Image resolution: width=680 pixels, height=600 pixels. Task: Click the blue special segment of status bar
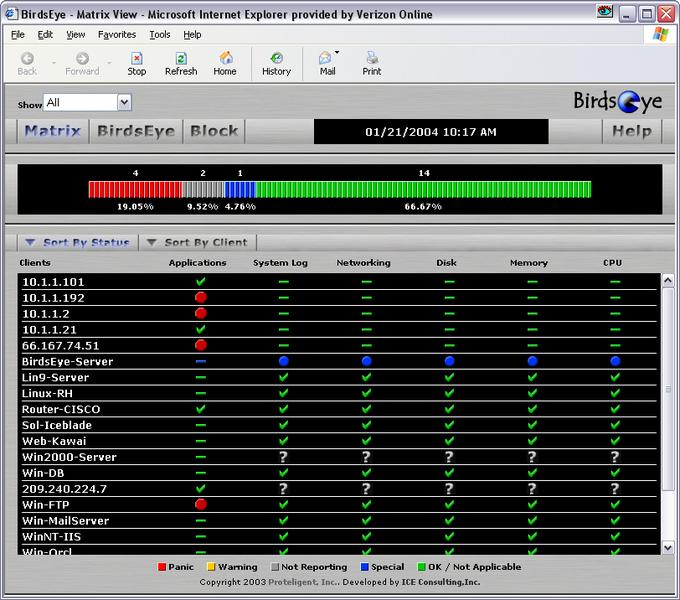pyautogui.click(x=240, y=190)
